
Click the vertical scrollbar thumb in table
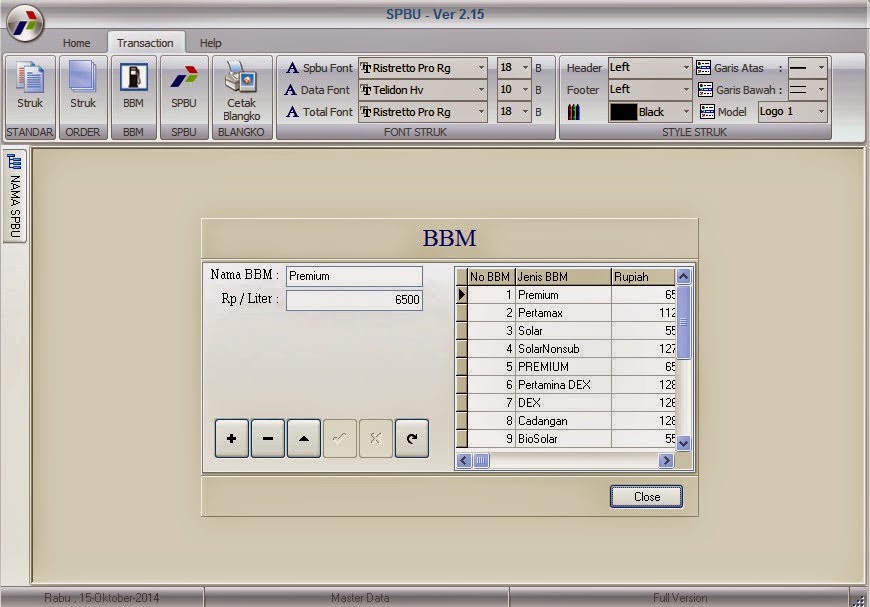click(684, 322)
